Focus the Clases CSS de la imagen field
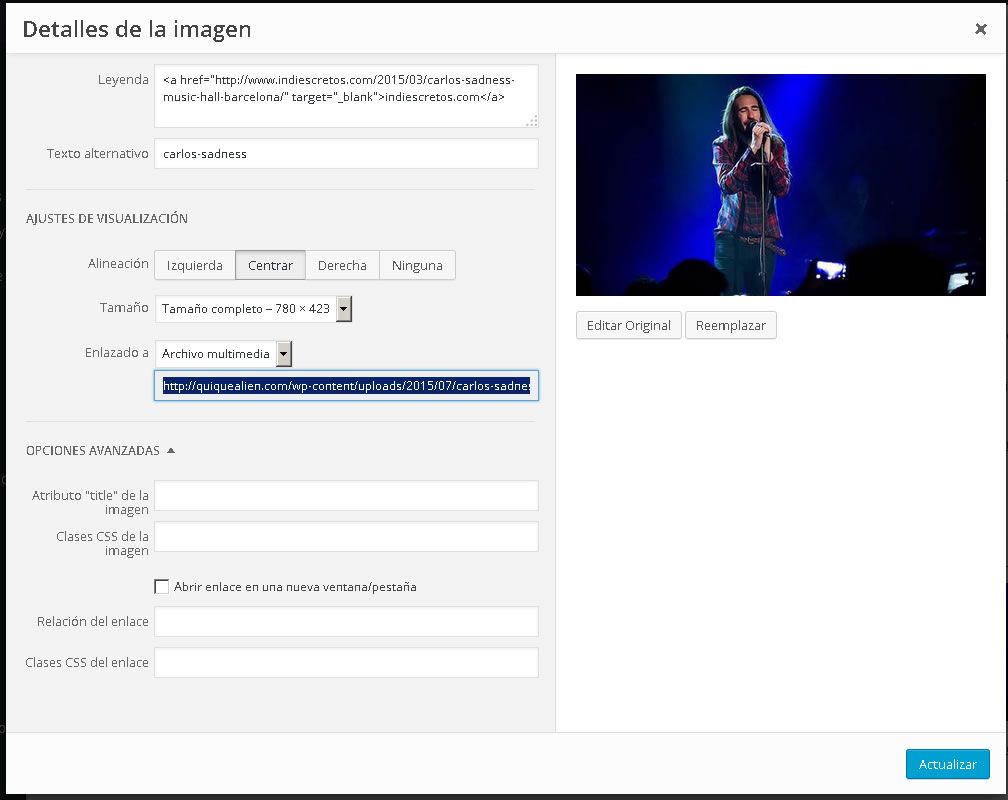1008x800 pixels. pos(346,536)
